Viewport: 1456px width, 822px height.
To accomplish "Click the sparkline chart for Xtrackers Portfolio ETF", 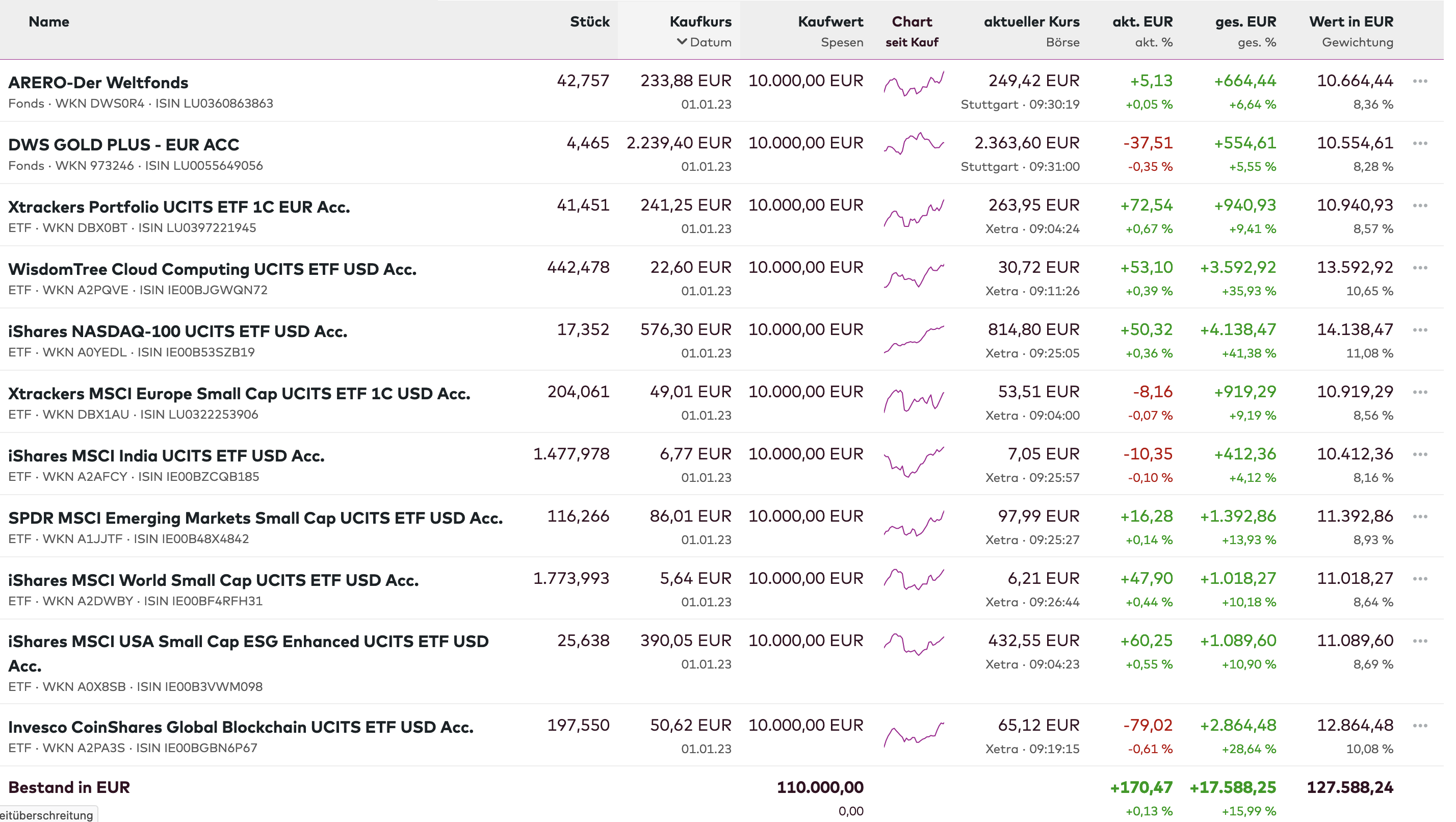I will click(x=914, y=214).
